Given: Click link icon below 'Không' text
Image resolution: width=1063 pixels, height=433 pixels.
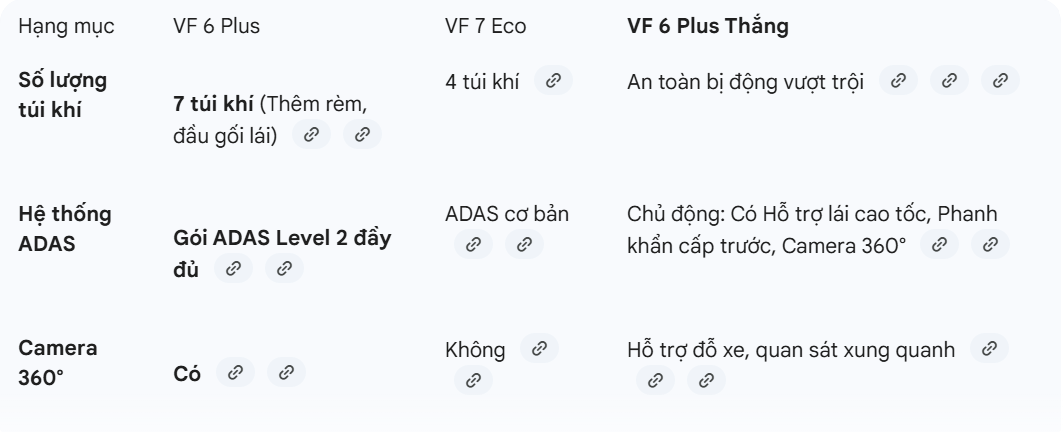Looking at the screenshot, I should click(x=472, y=380).
